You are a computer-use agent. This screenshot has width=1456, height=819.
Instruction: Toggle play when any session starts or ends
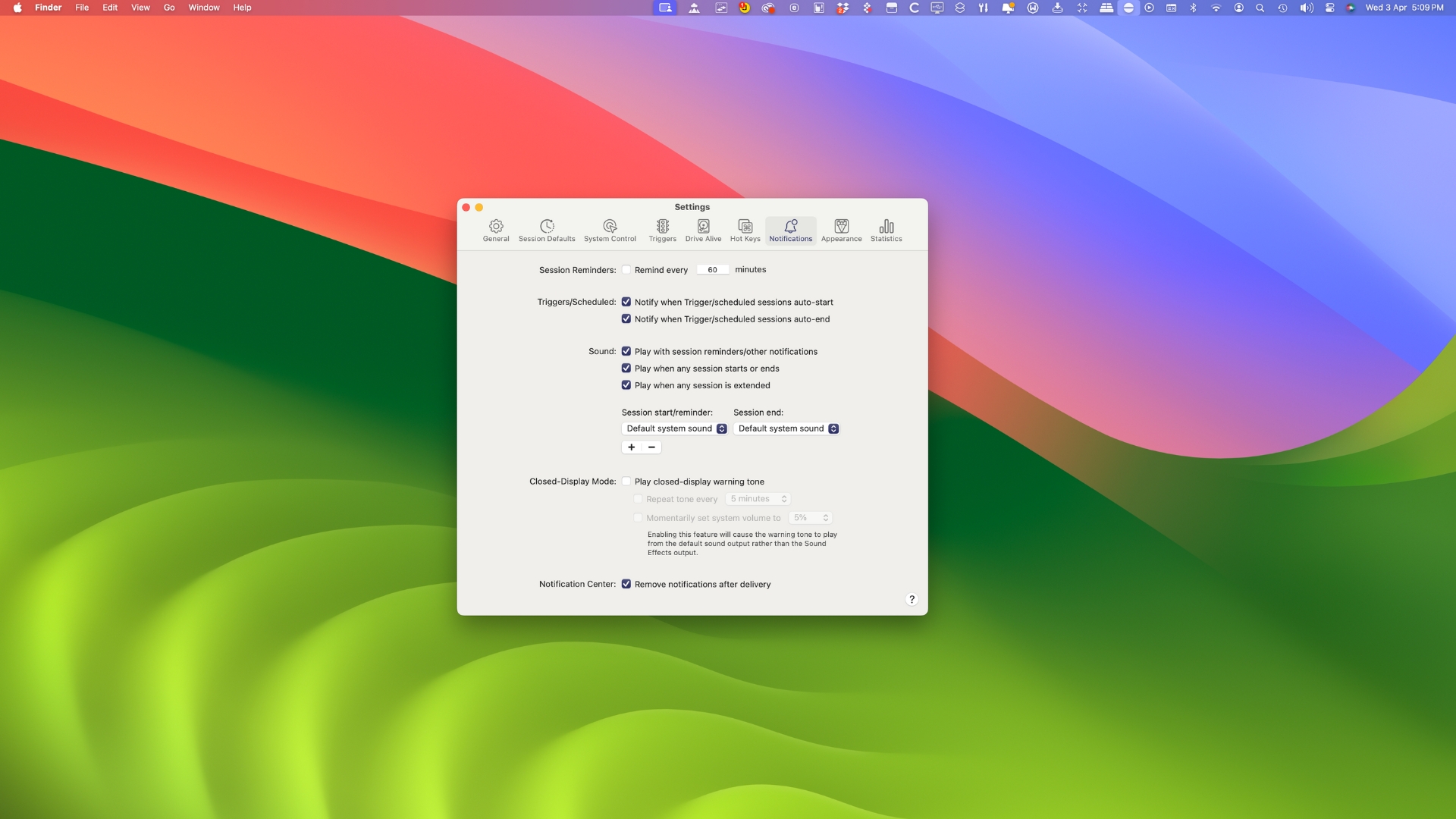point(626,369)
